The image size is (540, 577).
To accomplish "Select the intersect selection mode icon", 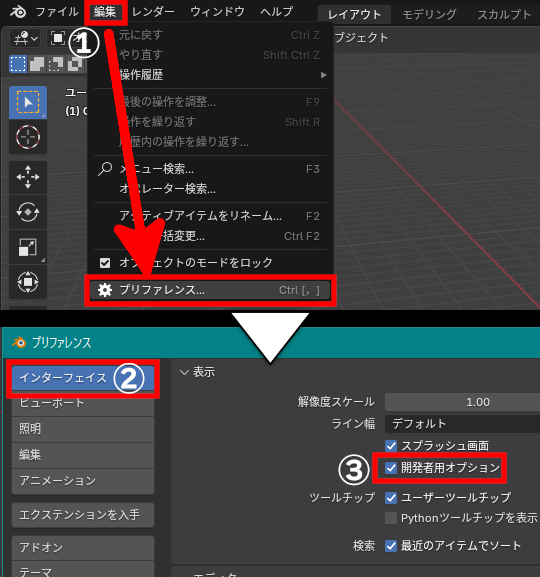I will 75,64.
